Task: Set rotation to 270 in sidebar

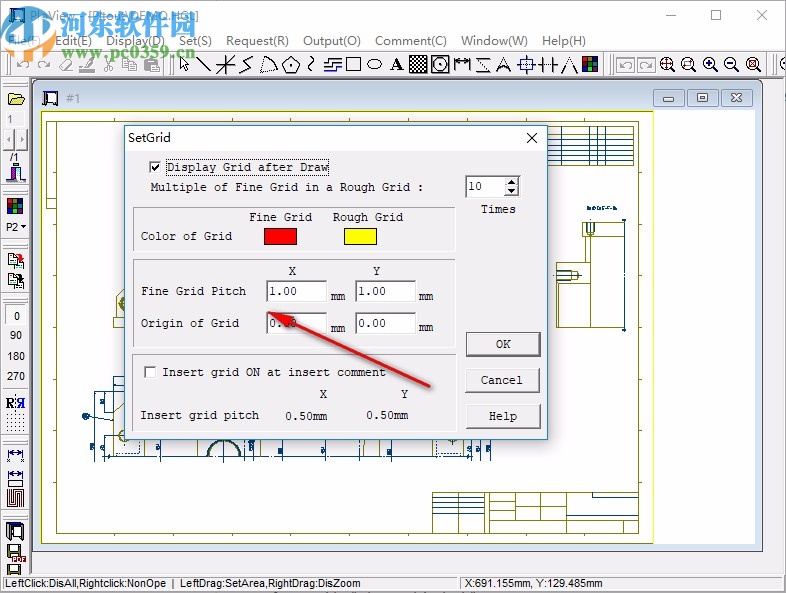Action: pos(16,376)
